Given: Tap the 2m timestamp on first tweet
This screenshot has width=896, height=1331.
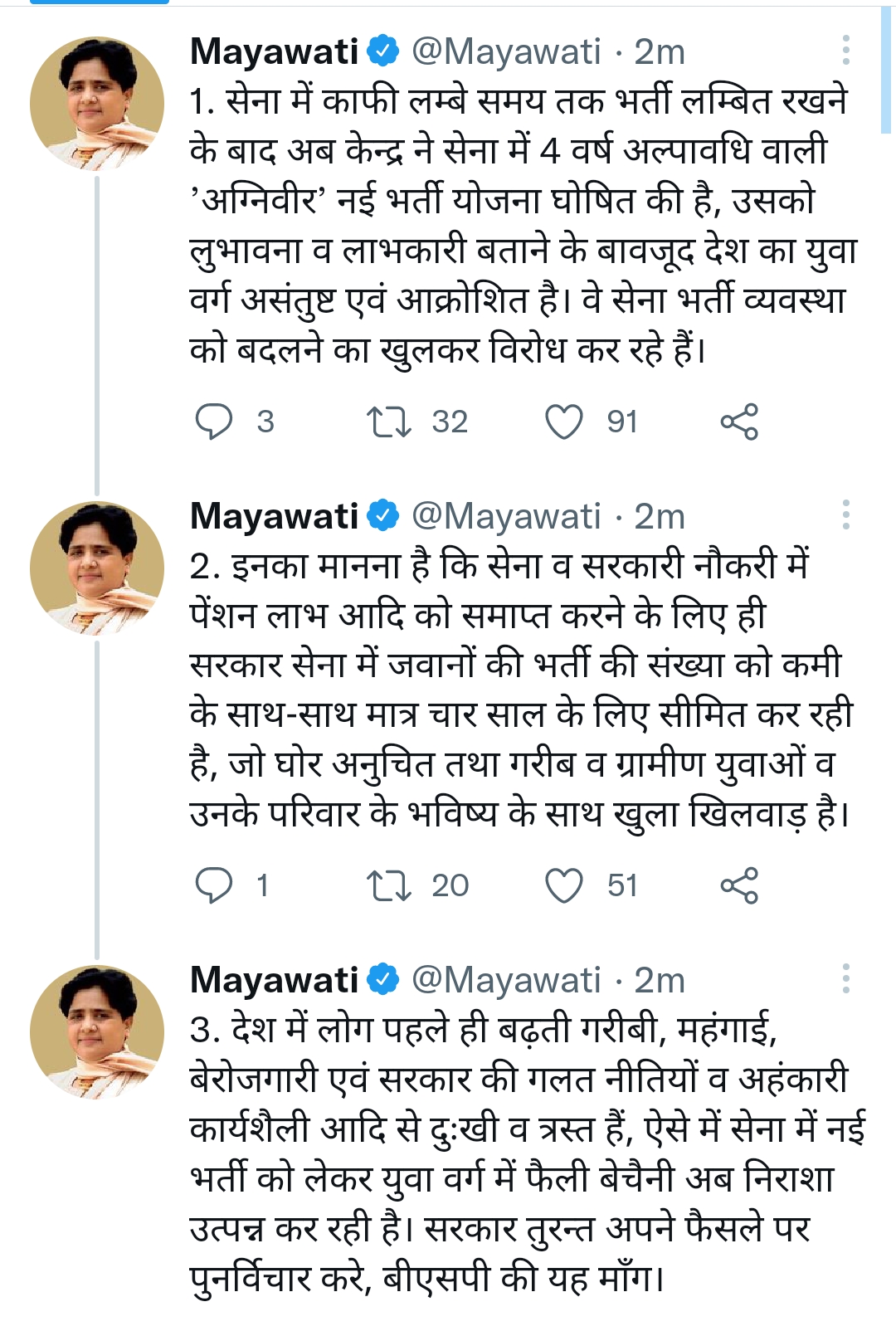Looking at the screenshot, I should (660, 51).
